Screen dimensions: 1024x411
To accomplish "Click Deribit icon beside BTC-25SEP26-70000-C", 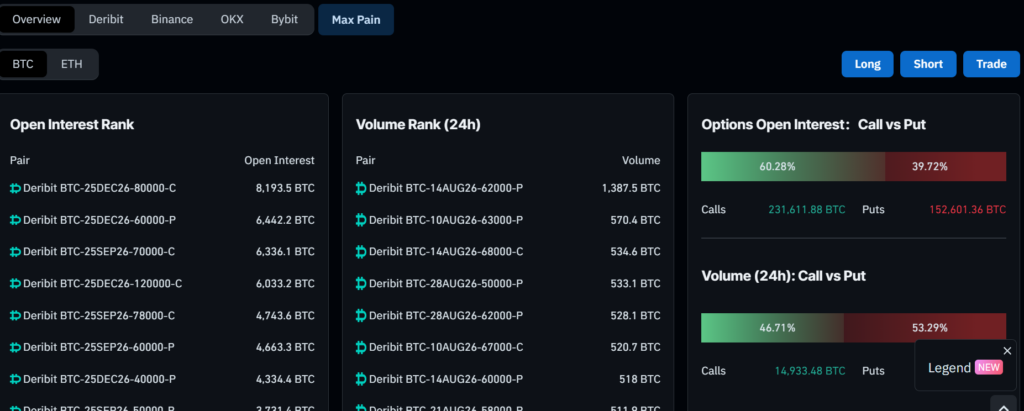I will tap(16, 252).
